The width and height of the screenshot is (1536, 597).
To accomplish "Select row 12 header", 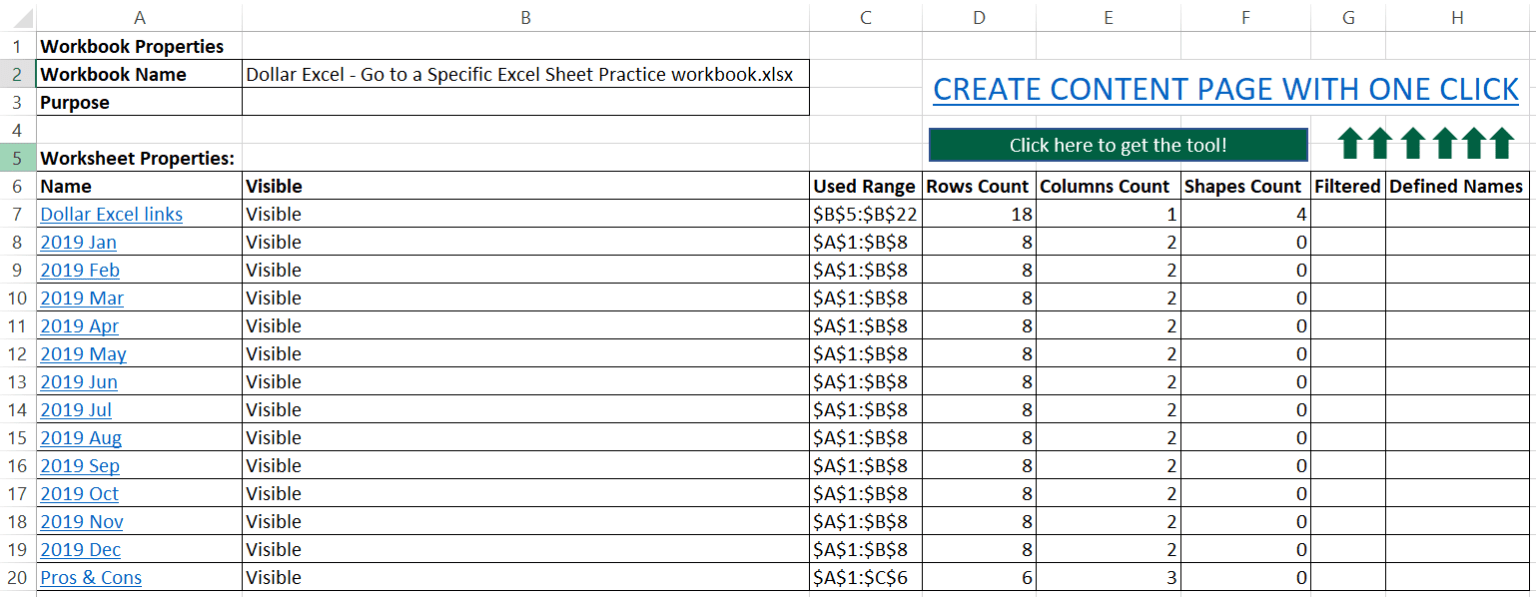I will (x=18, y=354).
